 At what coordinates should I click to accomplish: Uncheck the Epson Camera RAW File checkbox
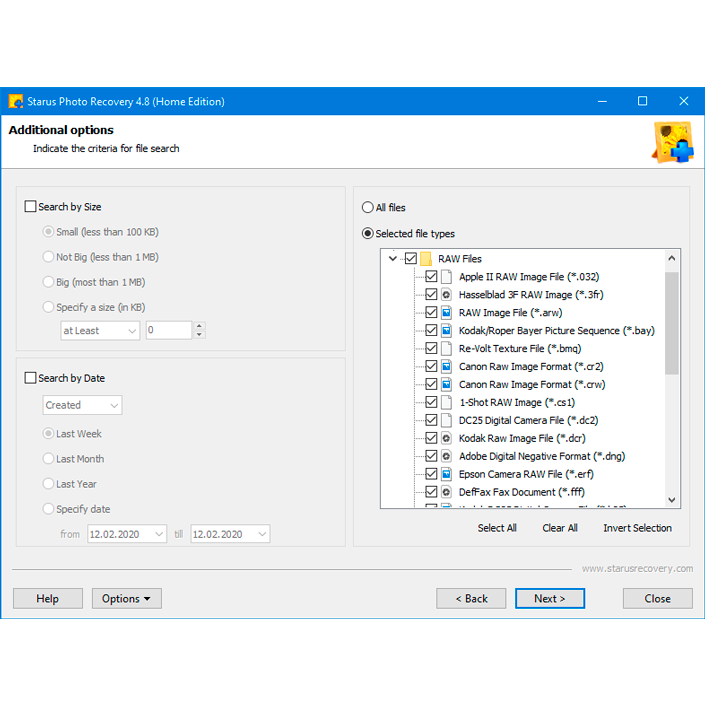click(x=431, y=474)
